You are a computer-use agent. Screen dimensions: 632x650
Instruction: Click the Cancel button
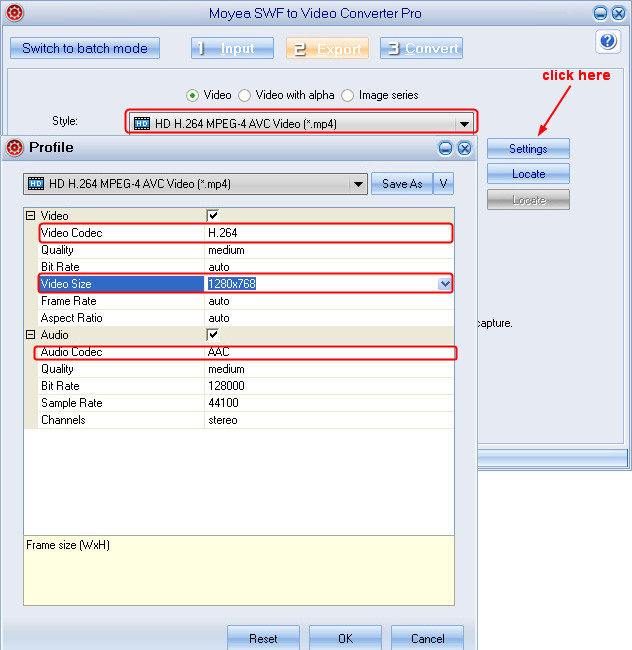pyautogui.click(x=427, y=638)
